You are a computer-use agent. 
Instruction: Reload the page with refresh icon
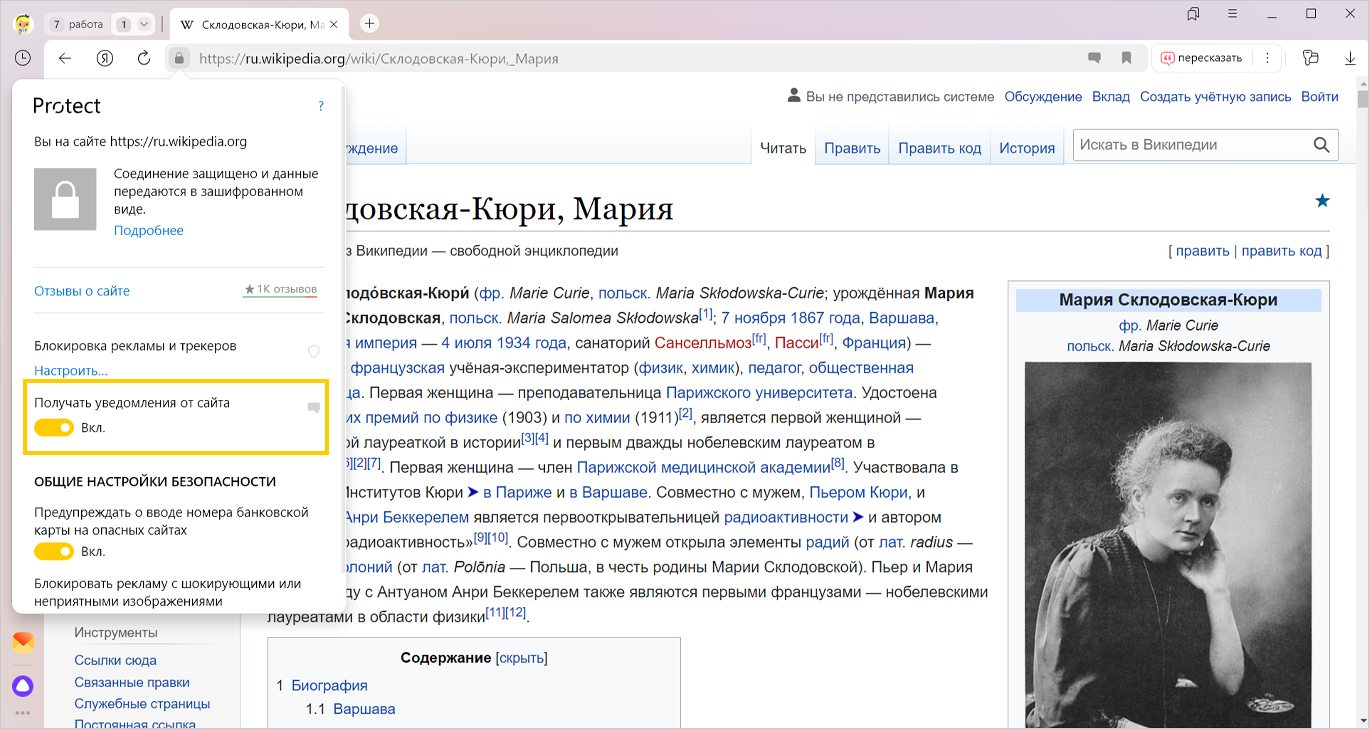[x=144, y=58]
